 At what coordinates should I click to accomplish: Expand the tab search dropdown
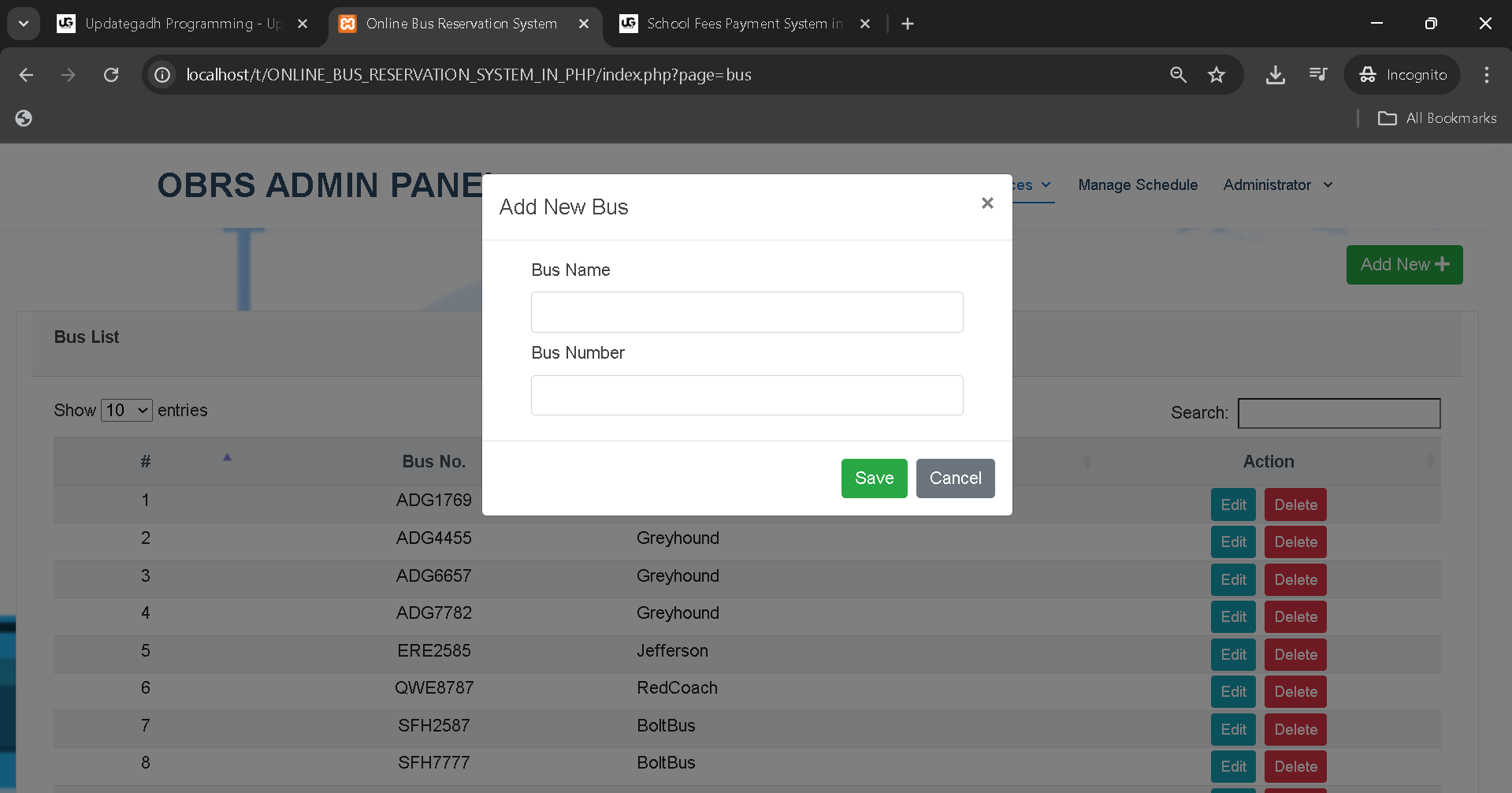click(24, 24)
